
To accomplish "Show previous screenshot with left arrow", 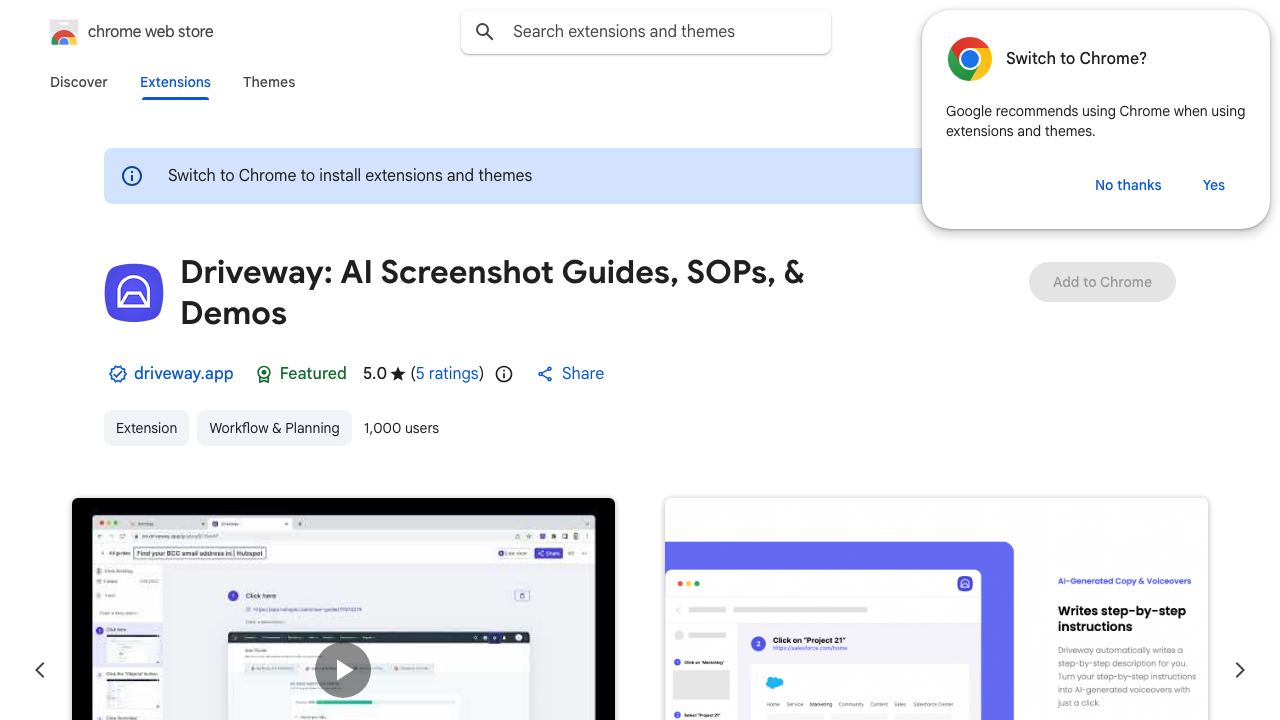I will (x=40, y=670).
